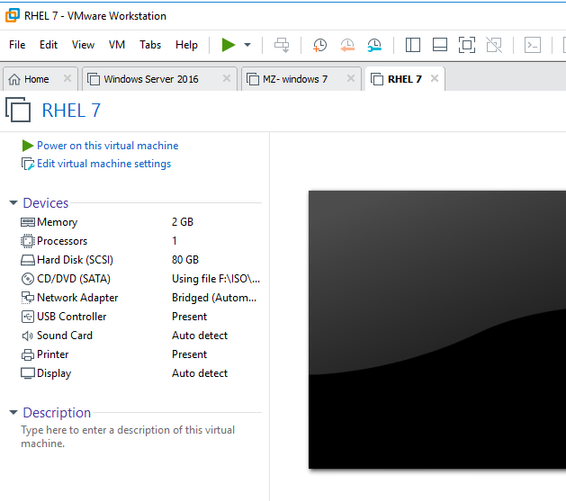Close the Windows Server 2016 tab
The width and height of the screenshot is (566, 501).
[226, 78]
